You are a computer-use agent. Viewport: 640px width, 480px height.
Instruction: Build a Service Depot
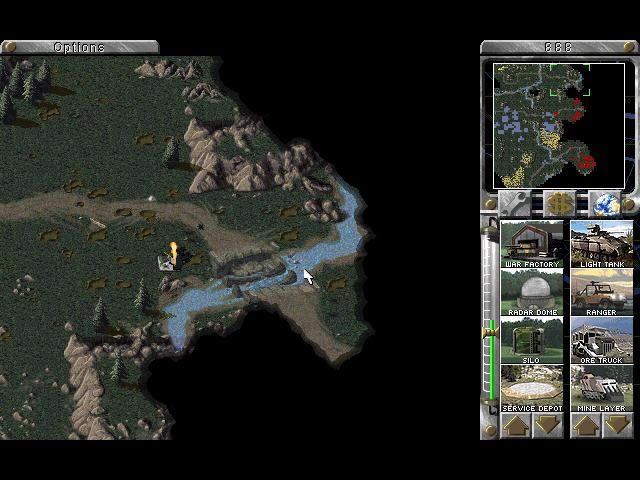pos(532,389)
